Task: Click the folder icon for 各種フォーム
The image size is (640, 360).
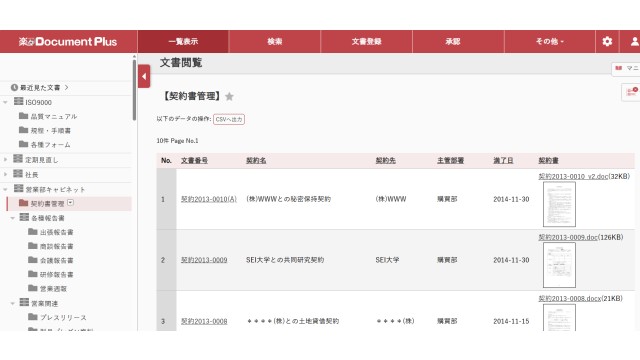Action: coord(24,144)
